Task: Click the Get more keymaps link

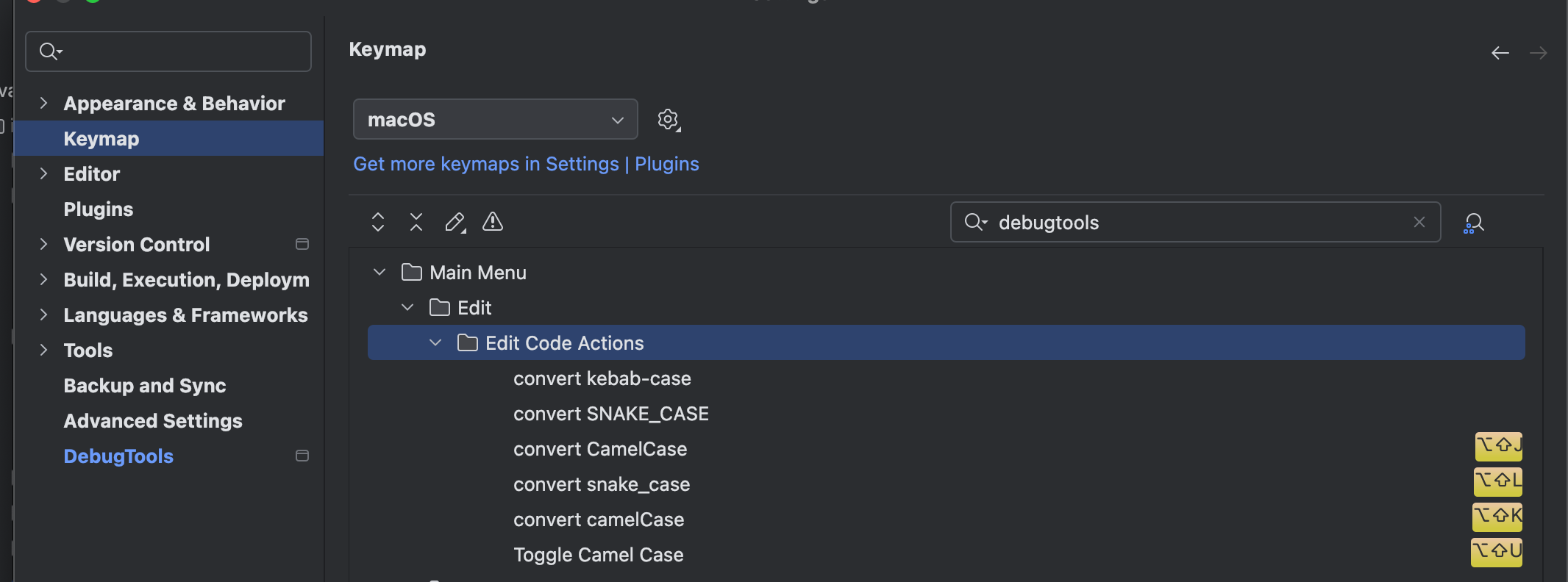Action: click(x=526, y=164)
